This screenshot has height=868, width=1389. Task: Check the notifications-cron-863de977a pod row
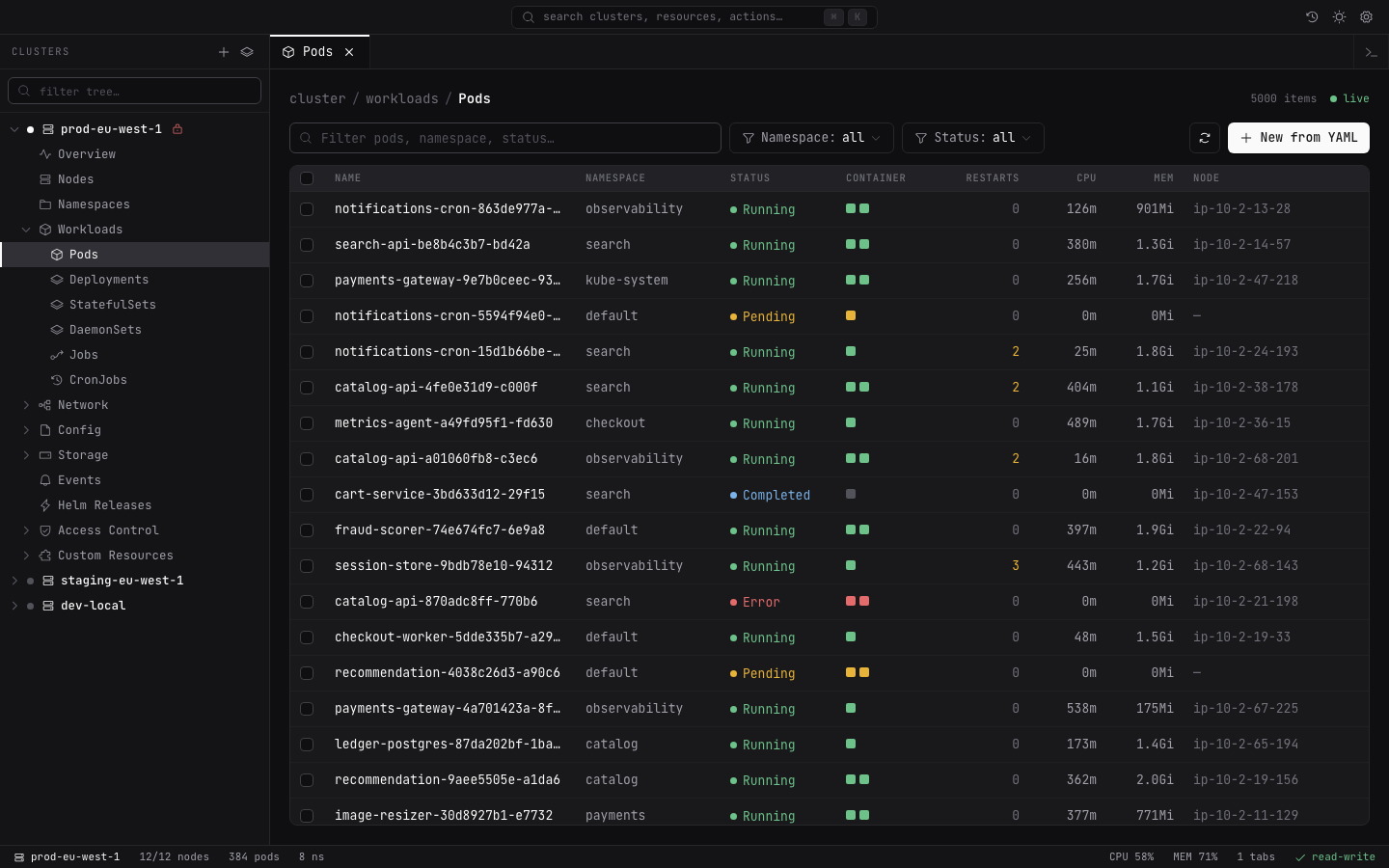tap(307, 209)
